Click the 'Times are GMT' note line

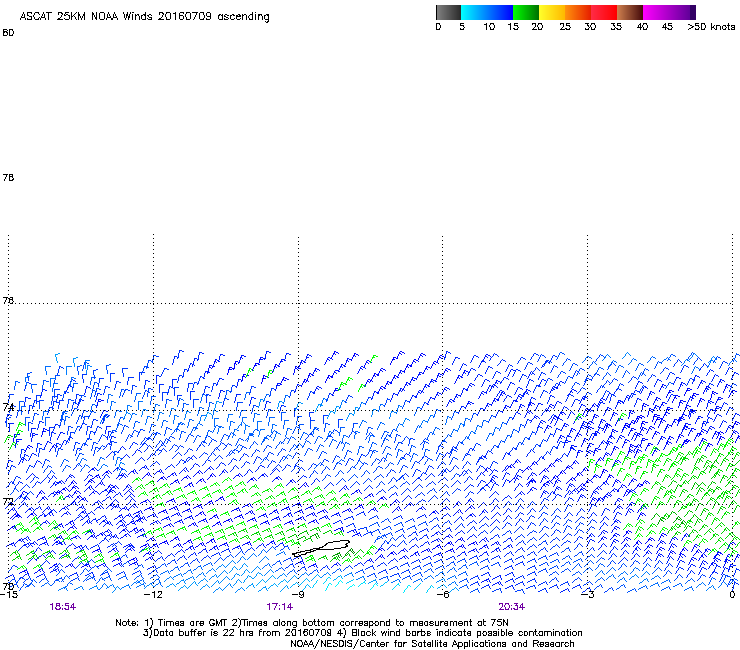311,623
